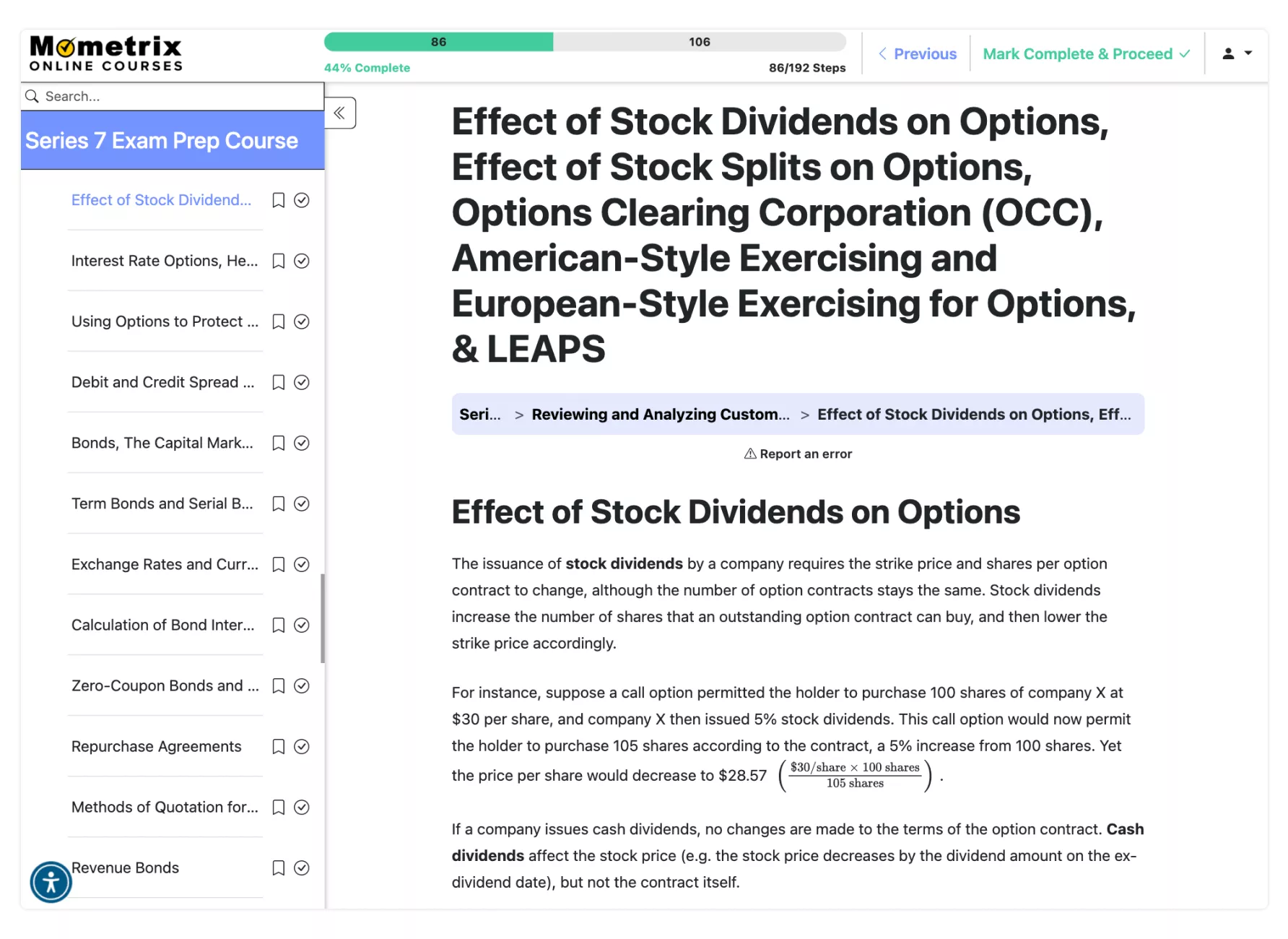This screenshot has height=939, width=1288.
Task: Click the warning icon beside Report an error
Action: pyautogui.click(x=750, y=454)
